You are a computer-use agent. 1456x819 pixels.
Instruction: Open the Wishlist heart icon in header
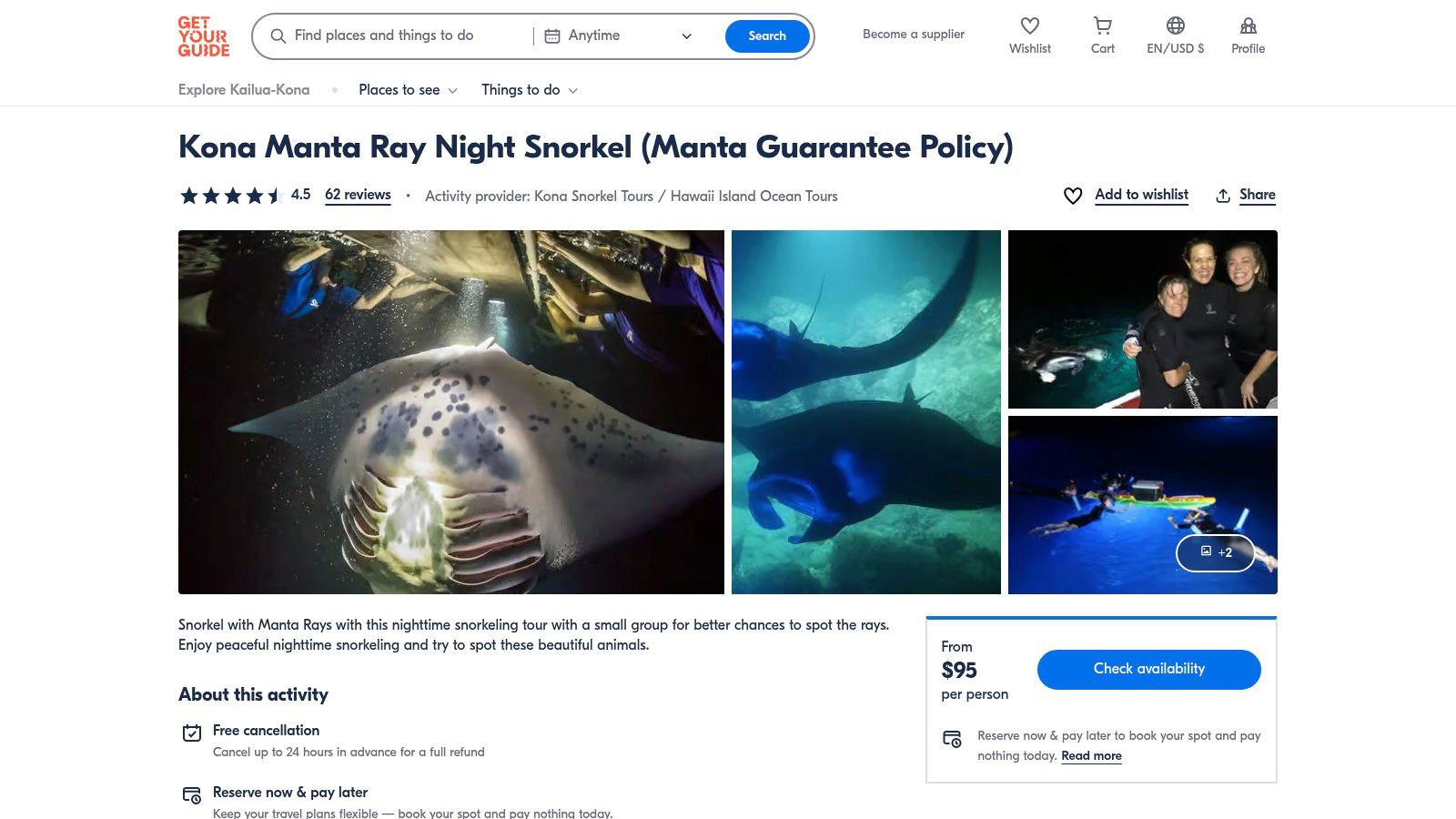point(1029,26)
